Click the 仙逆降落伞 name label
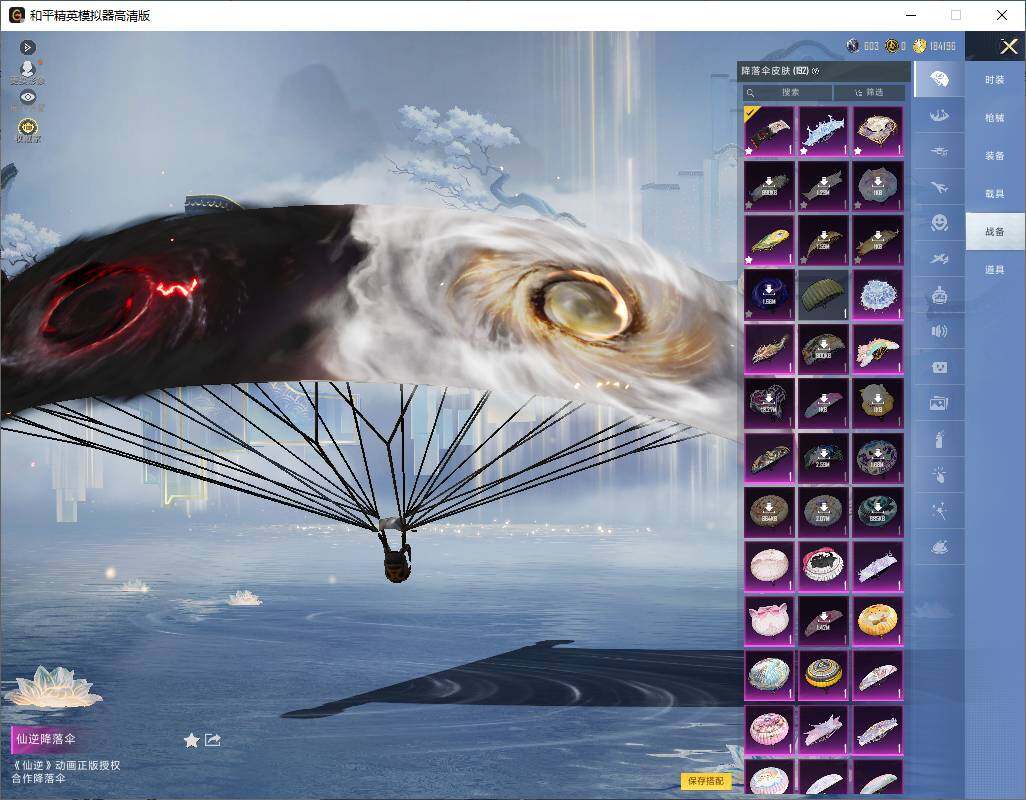 click(x=46, y=739)
